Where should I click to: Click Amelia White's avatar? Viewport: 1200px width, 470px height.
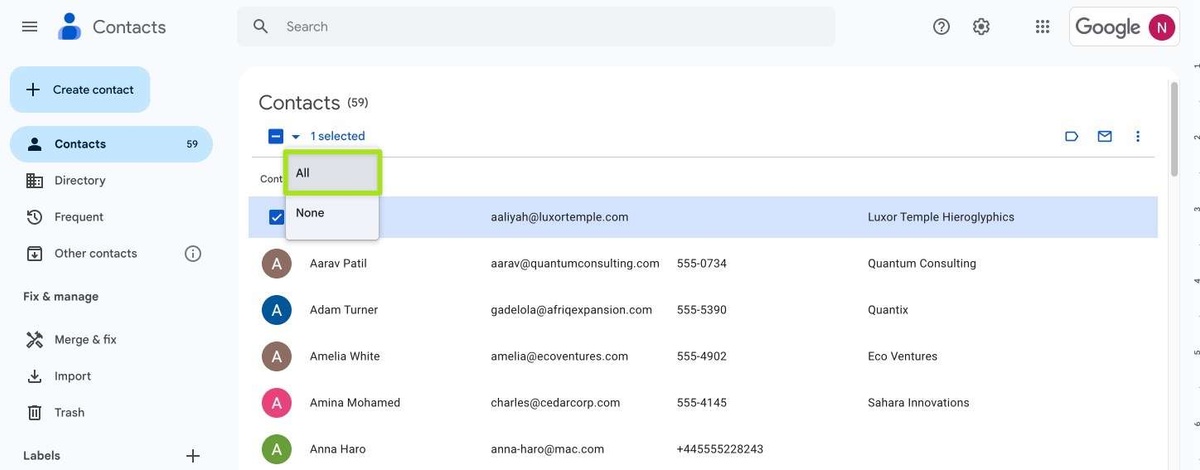coord(277,356)
